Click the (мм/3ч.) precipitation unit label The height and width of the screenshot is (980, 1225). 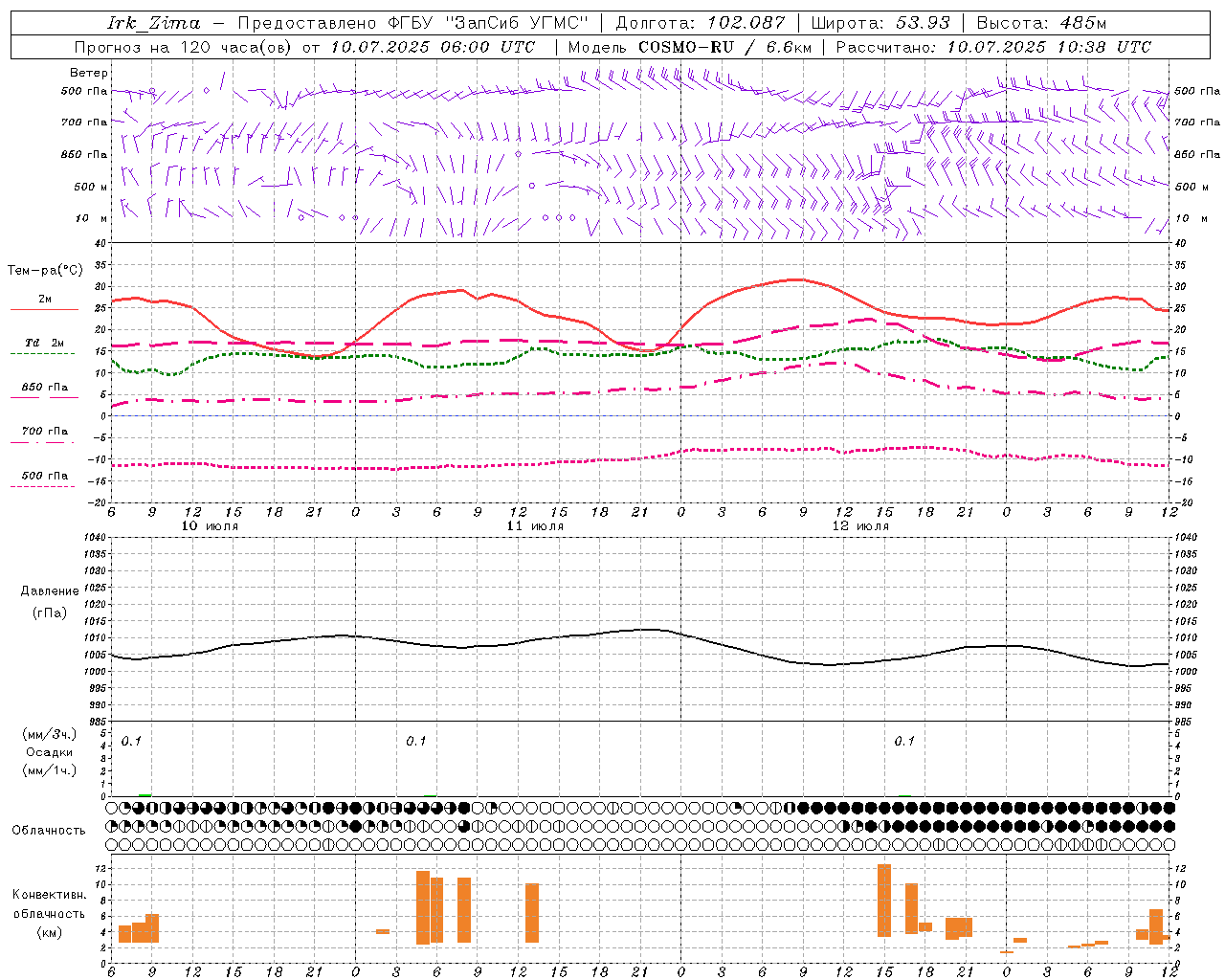(50, 734)
